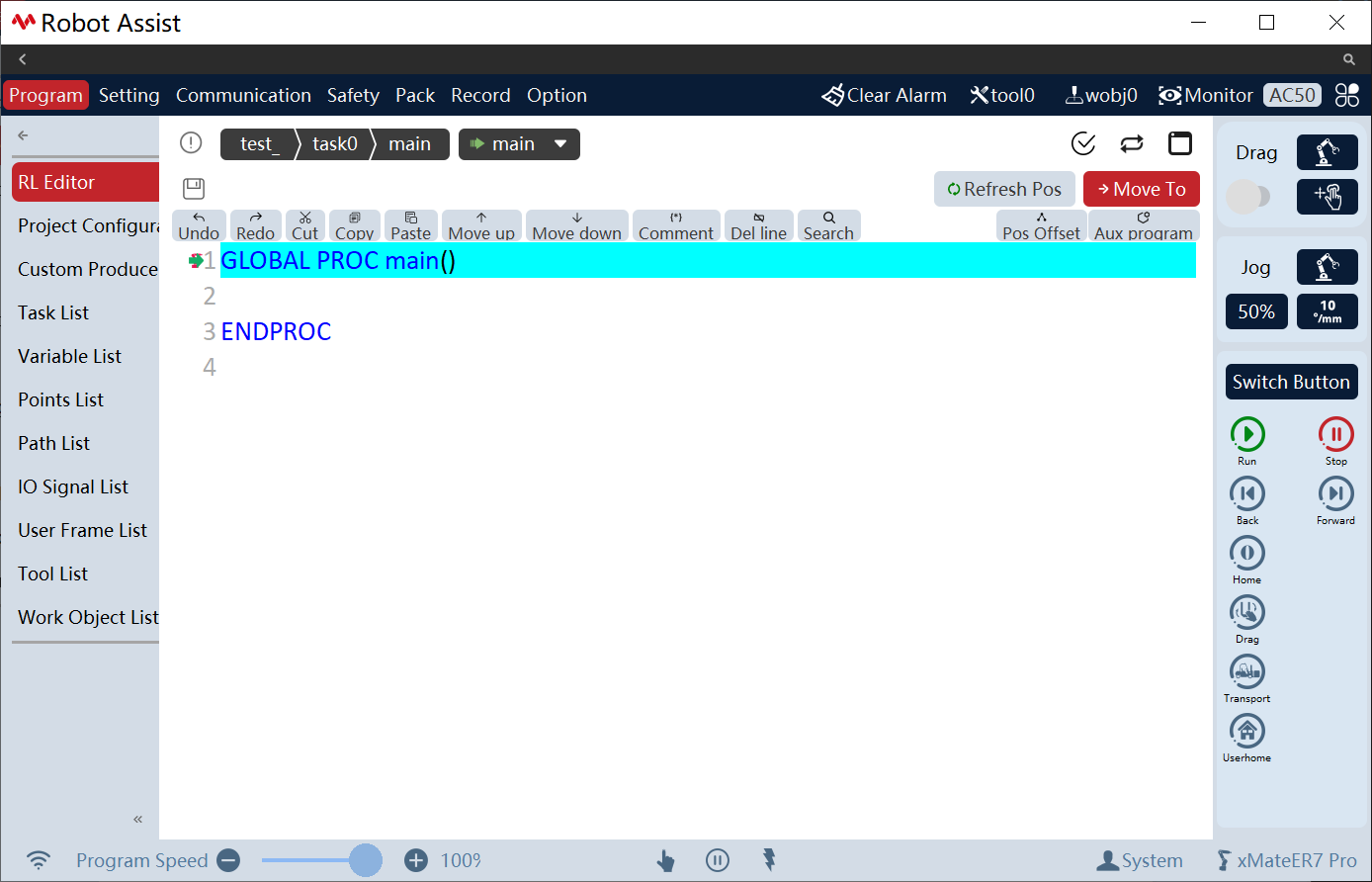Click the fullscreen window icon

pyautogui.click(x=1180, y=143)
